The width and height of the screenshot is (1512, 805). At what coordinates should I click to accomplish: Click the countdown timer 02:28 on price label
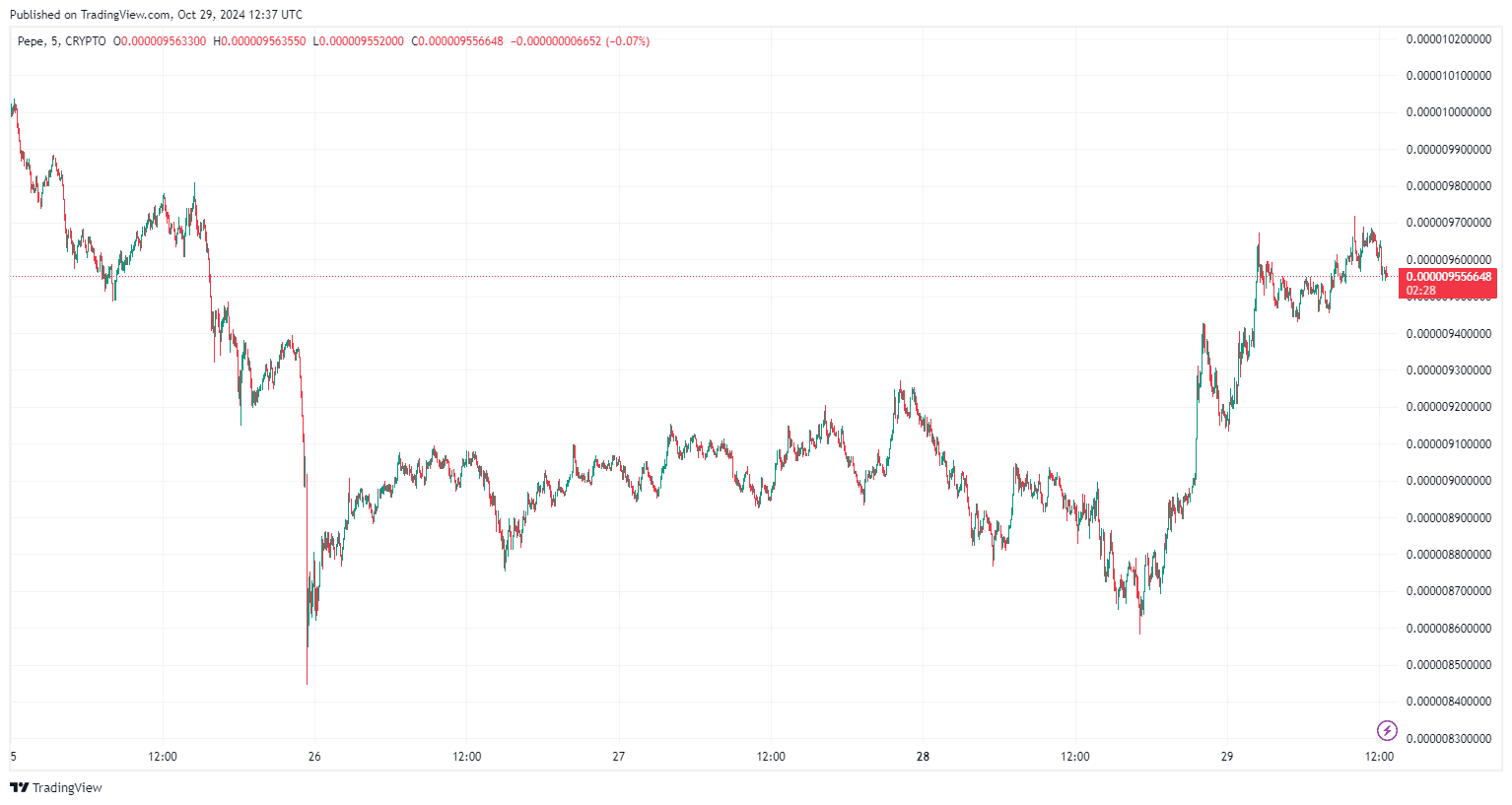click(x=1420, y=291)
